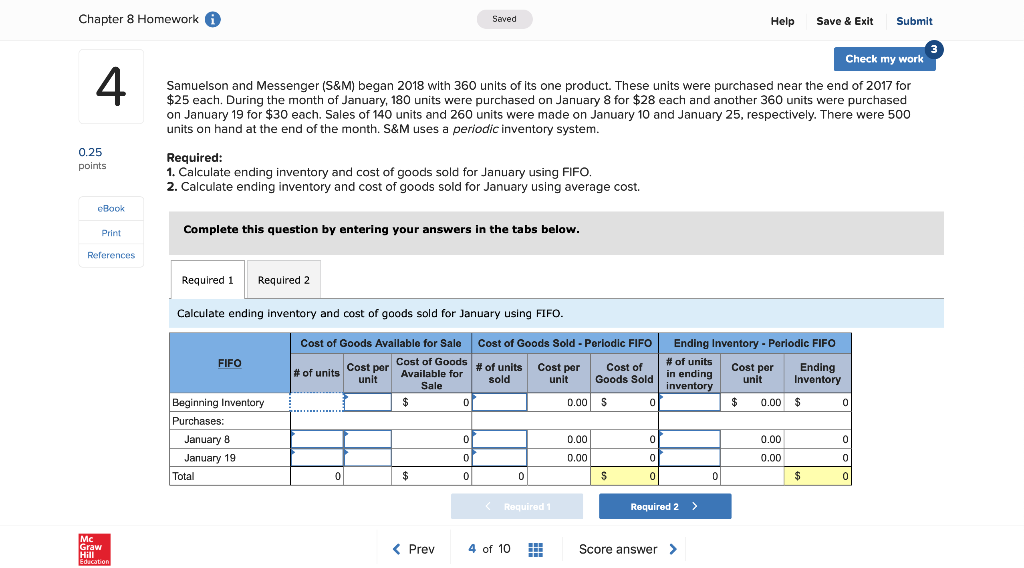Click January 8 cost per unit field

tap(368, 439)
